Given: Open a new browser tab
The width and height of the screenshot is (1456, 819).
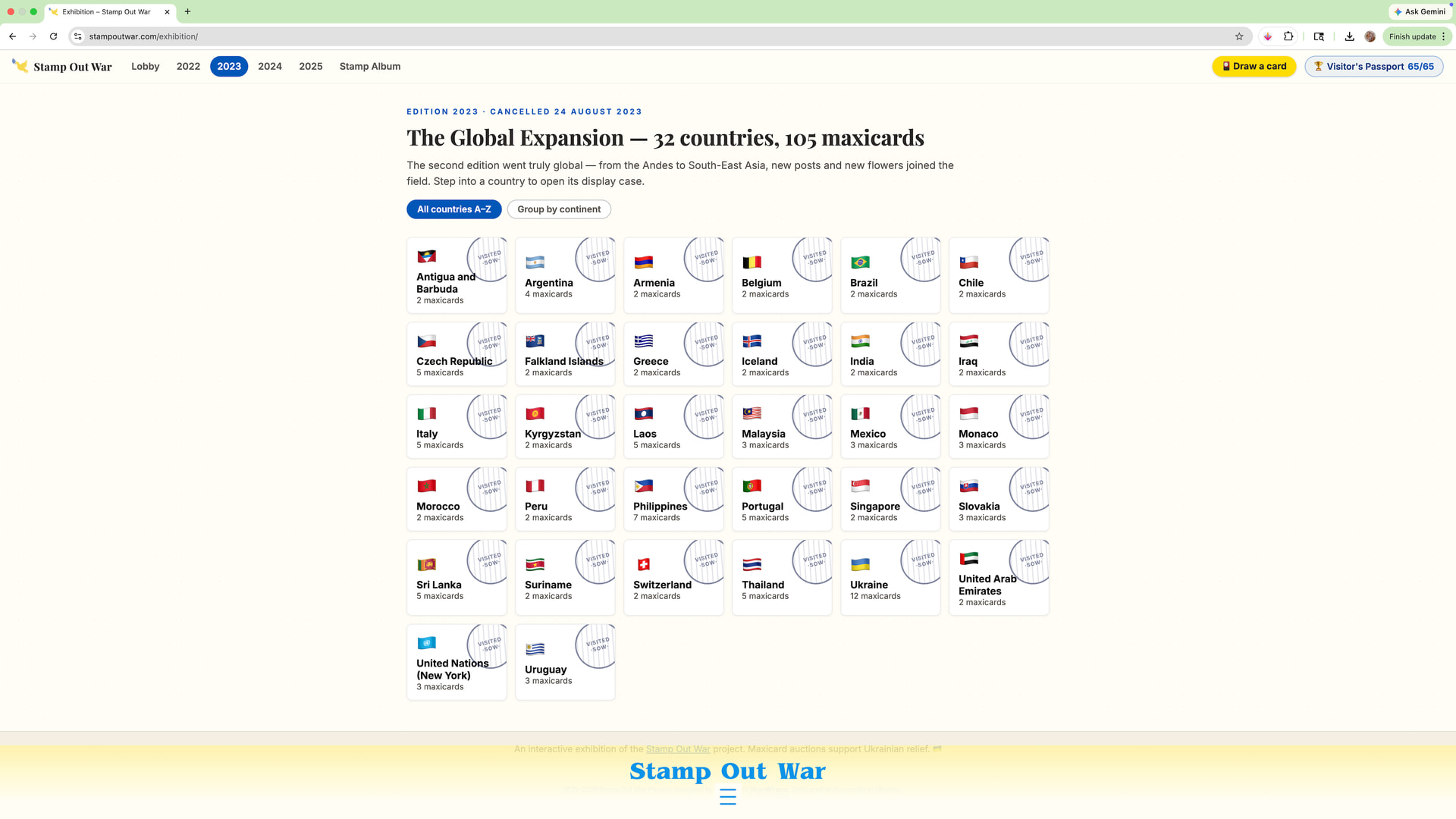Looking at the screenshot, I should coord(187,11).
